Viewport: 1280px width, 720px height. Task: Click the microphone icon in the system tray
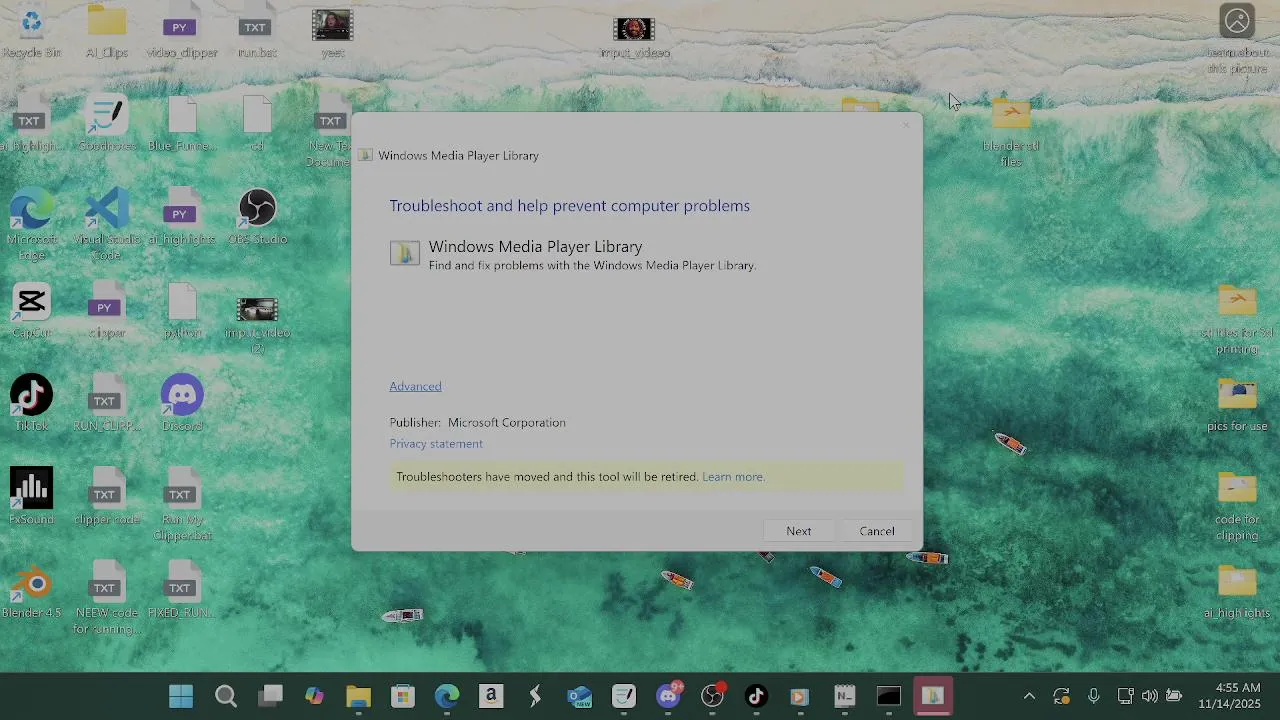(1094, 697)
